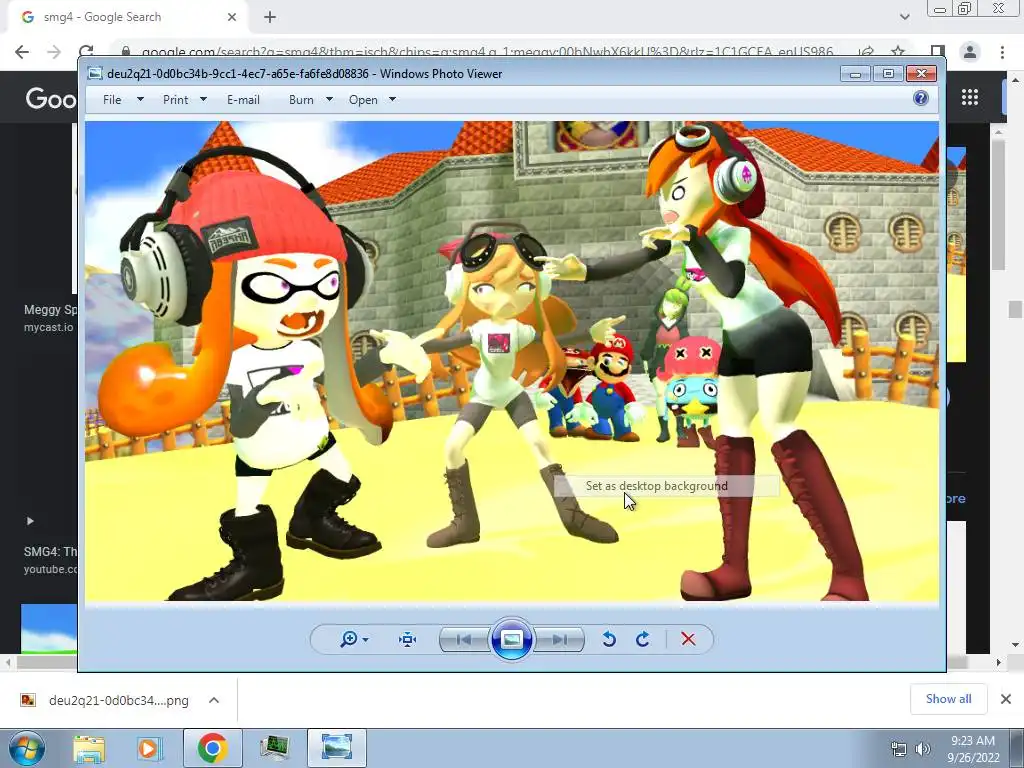Open Windows Media Player taskbar icon

coord(148,748)
